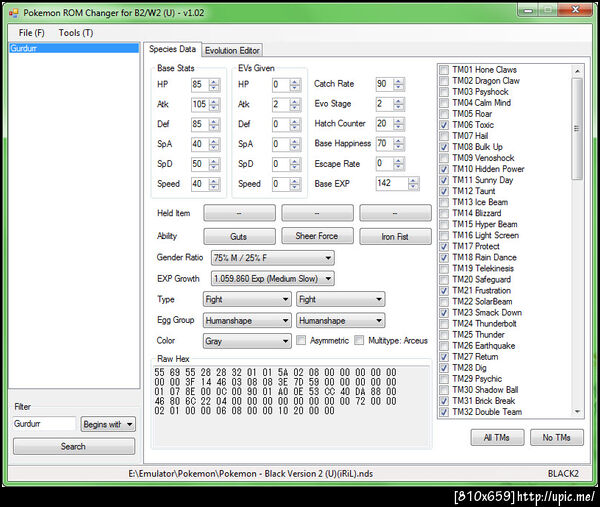Switch to the Evolution Editor tab
Image resolution: width=600 pixels, height=507 pixels.
point(232,50)
